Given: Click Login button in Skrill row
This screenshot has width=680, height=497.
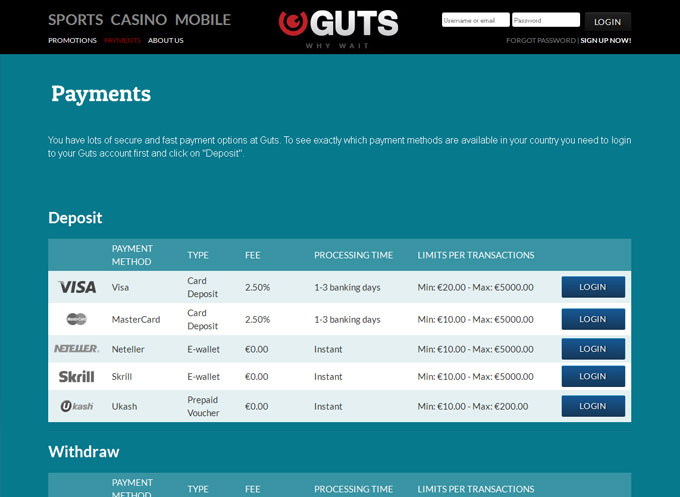Looking at the screenshot, I should (x=593, y=376).
